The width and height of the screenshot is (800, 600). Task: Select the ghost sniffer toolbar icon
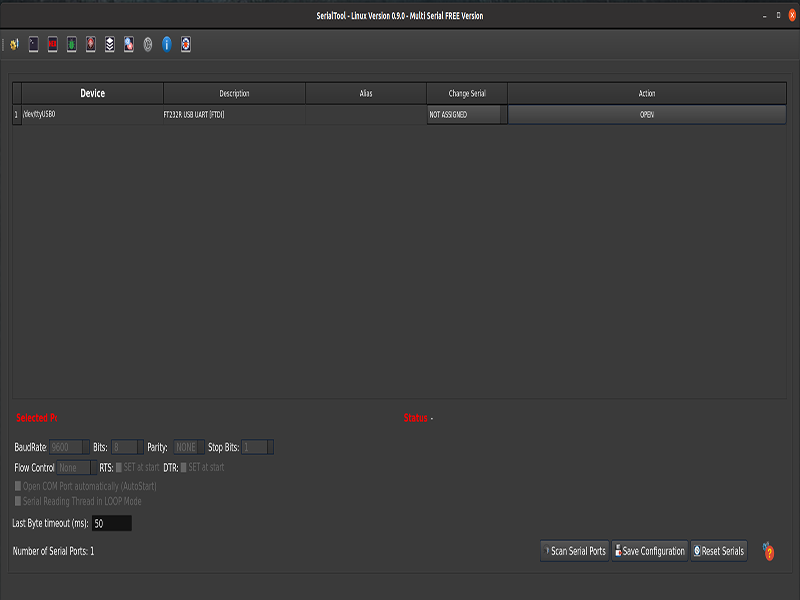[91, 44]
